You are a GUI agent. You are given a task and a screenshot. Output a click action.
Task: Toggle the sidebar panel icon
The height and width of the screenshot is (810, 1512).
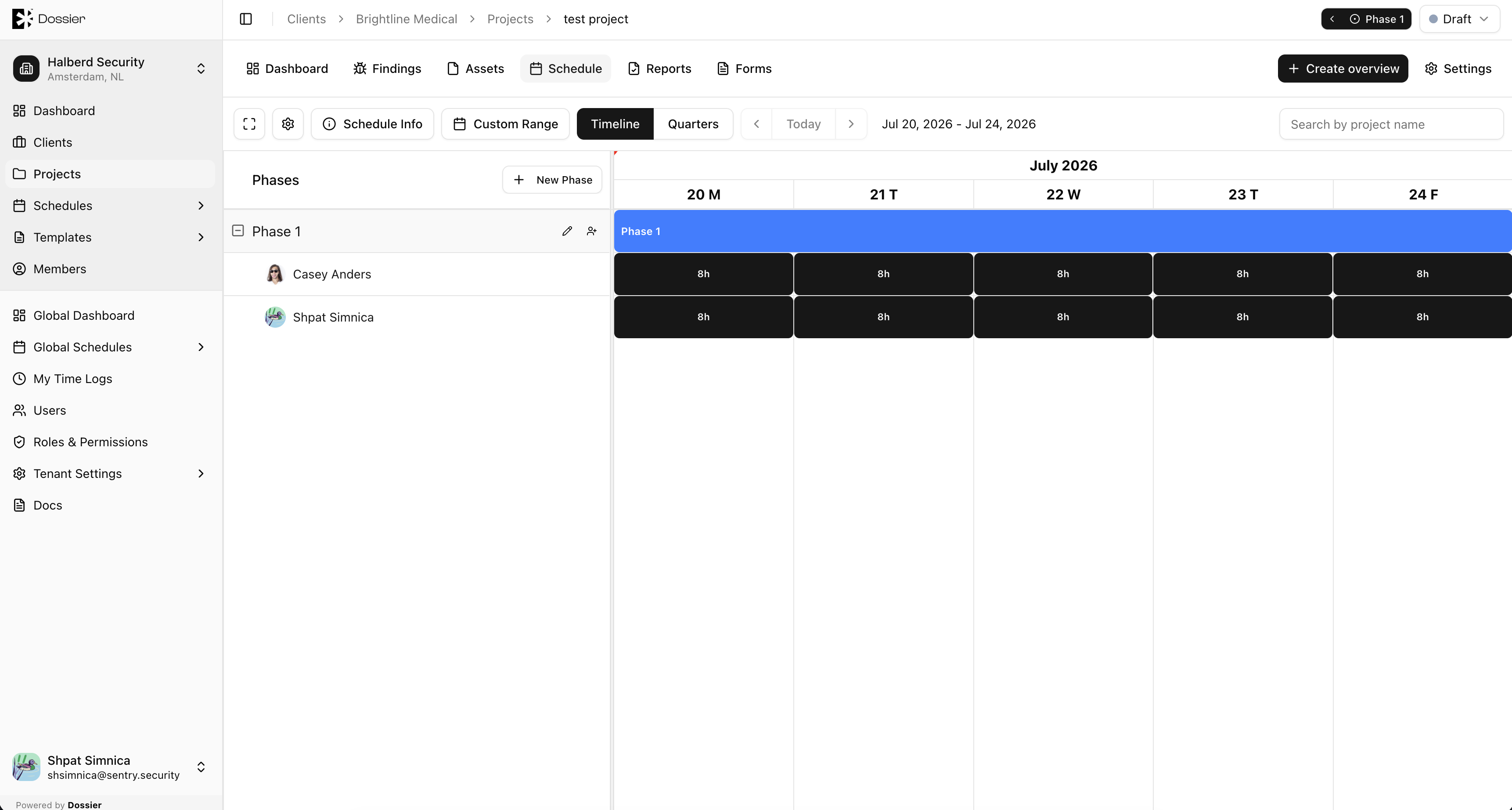tap(246, 19)
